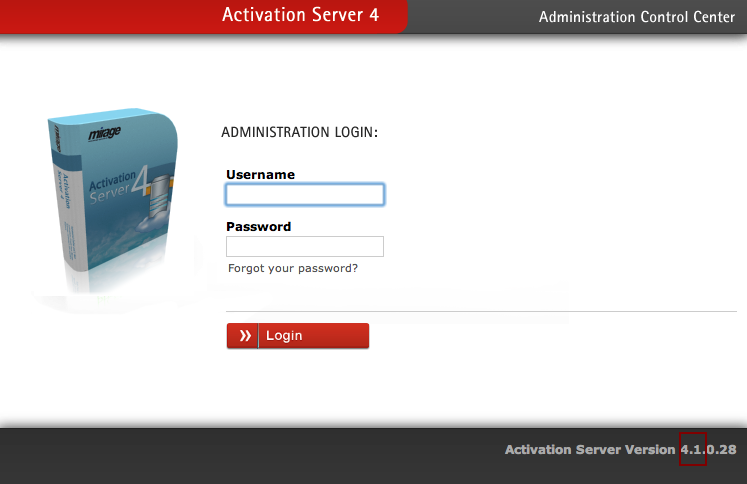Open the 'Forgot your password?' link
Image resolution: width=747 pixels, height=484 pixels.
[292, 268]
